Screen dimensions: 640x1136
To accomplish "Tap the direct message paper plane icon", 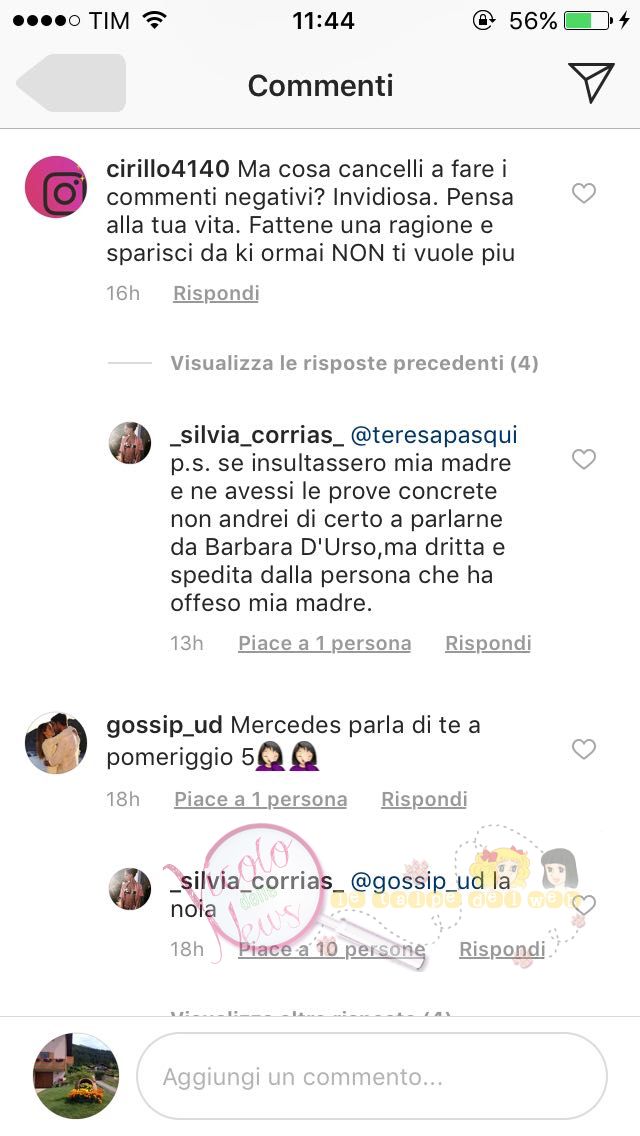I will 591,83.
